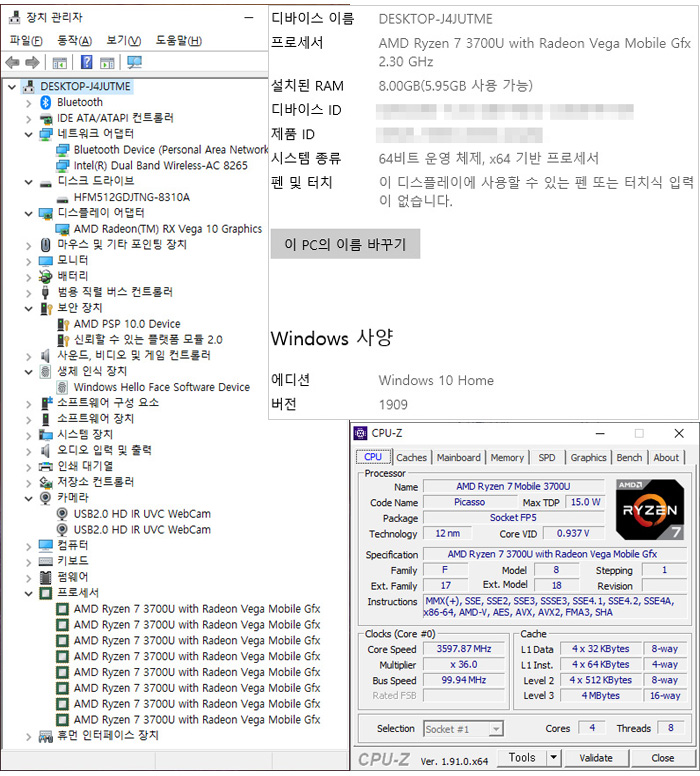
Task: Switch to the SPD tab in CPU-Z
Action: [x=547, y=458]
